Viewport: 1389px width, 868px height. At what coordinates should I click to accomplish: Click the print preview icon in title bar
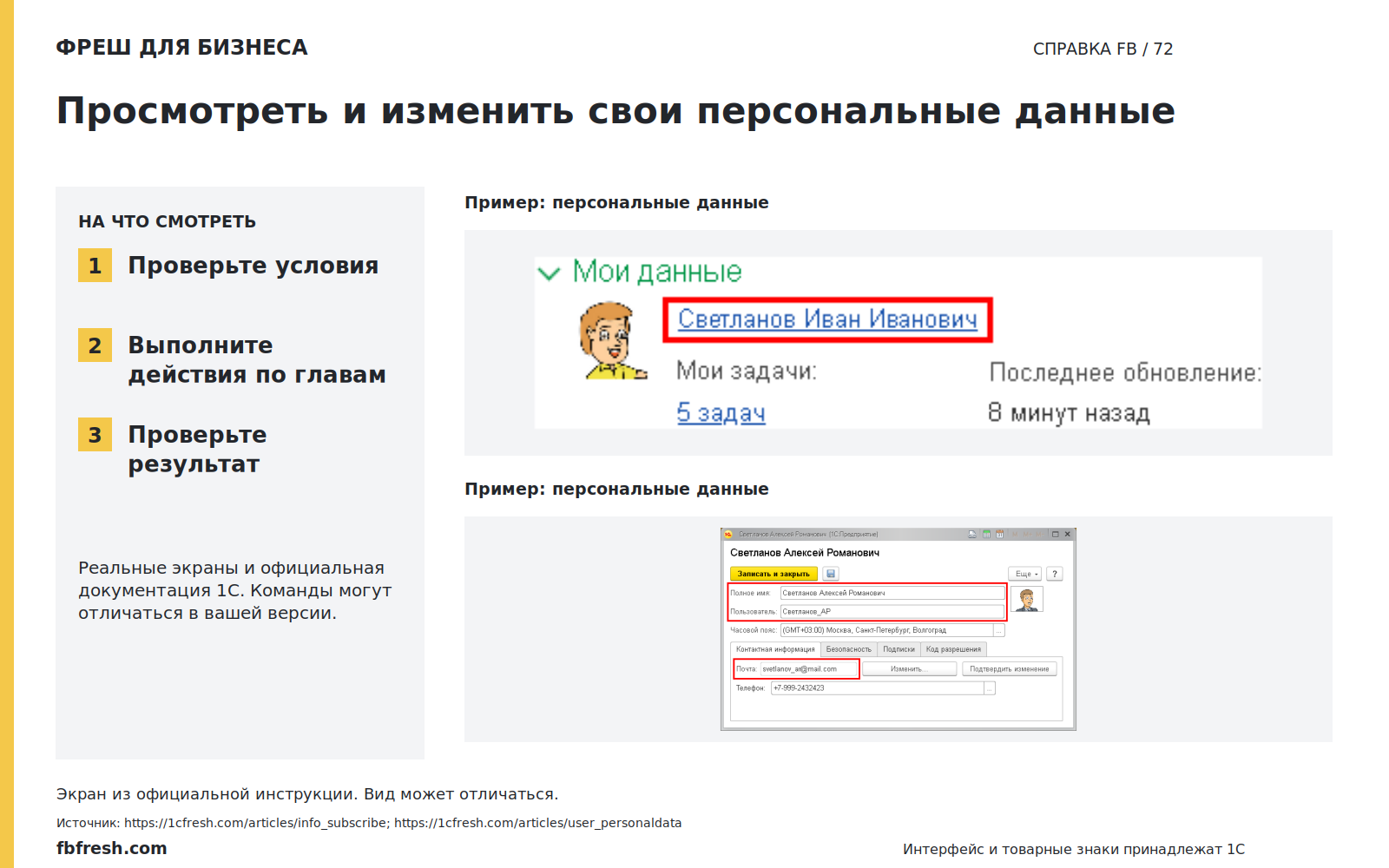coord(972,534)
